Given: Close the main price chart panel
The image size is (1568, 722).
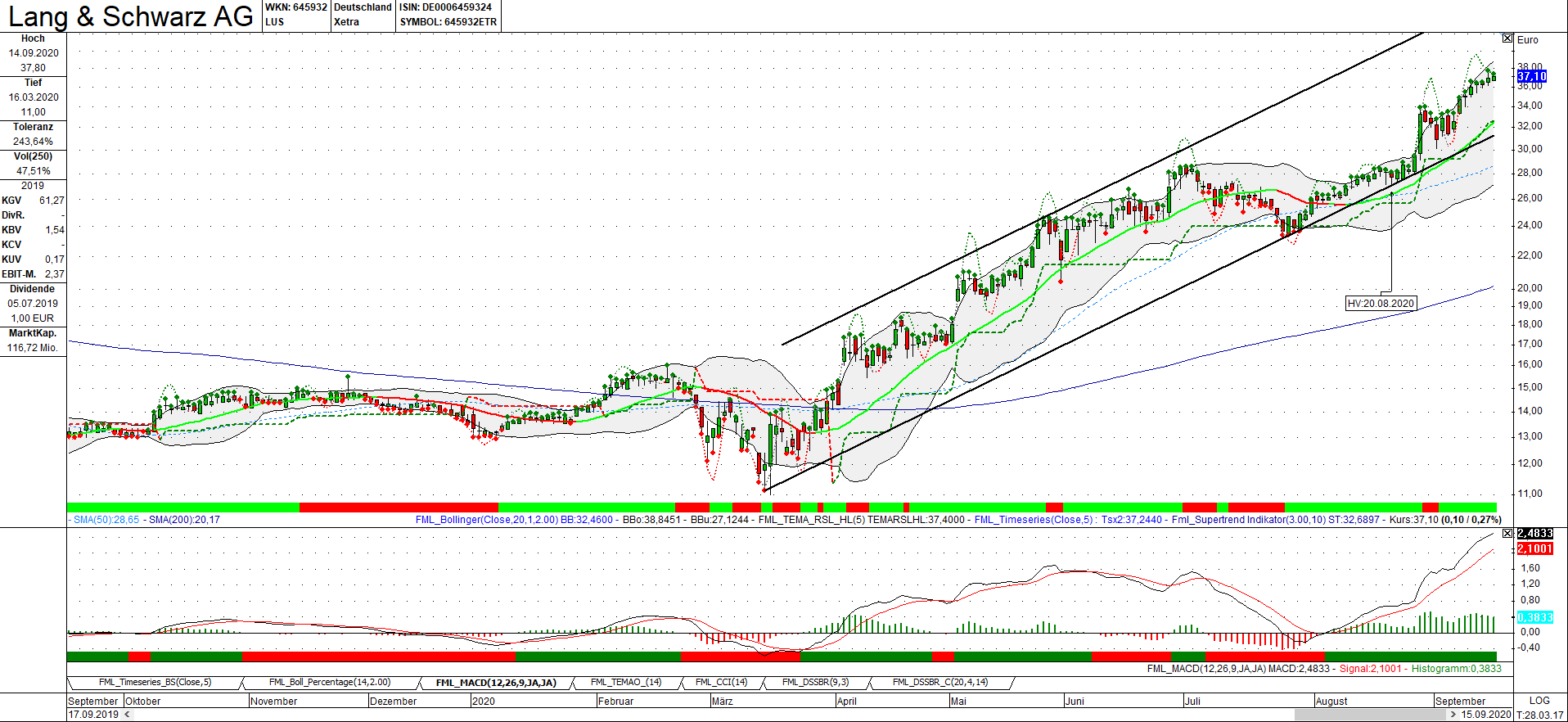Looking at the screenshot, I should (x=1507, y=38).
